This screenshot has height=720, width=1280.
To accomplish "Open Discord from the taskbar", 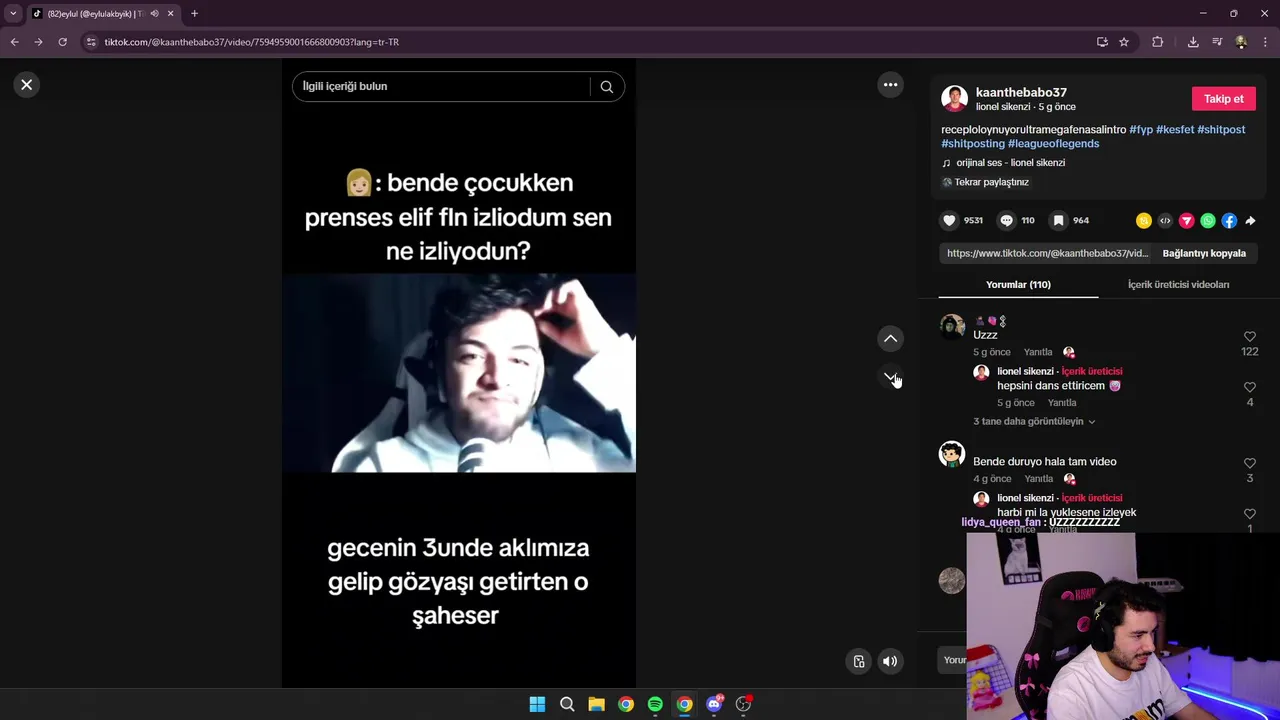I will tap(714, 704).
